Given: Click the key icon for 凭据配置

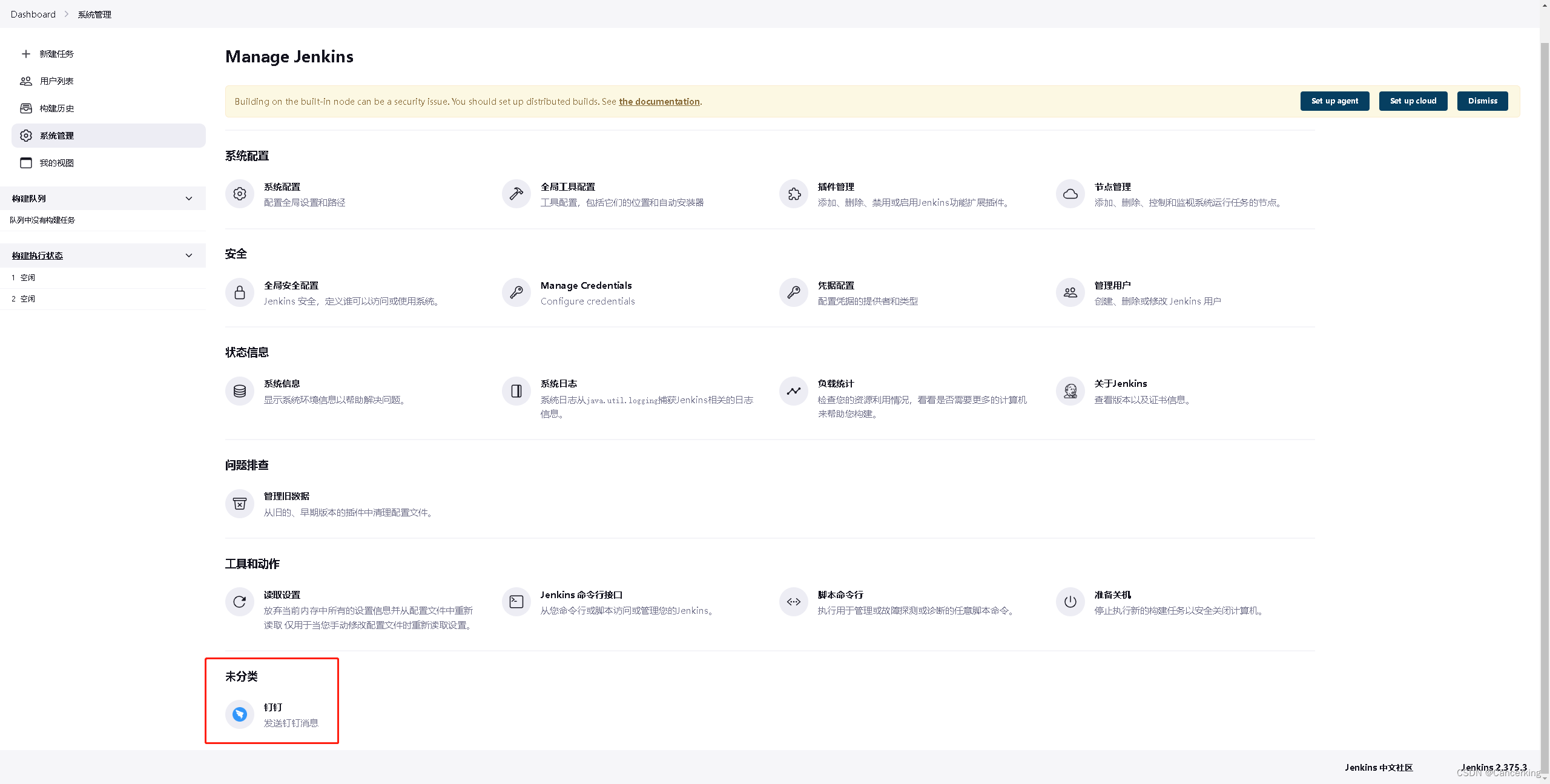Looking at the screenshot, I should (794, 292).
